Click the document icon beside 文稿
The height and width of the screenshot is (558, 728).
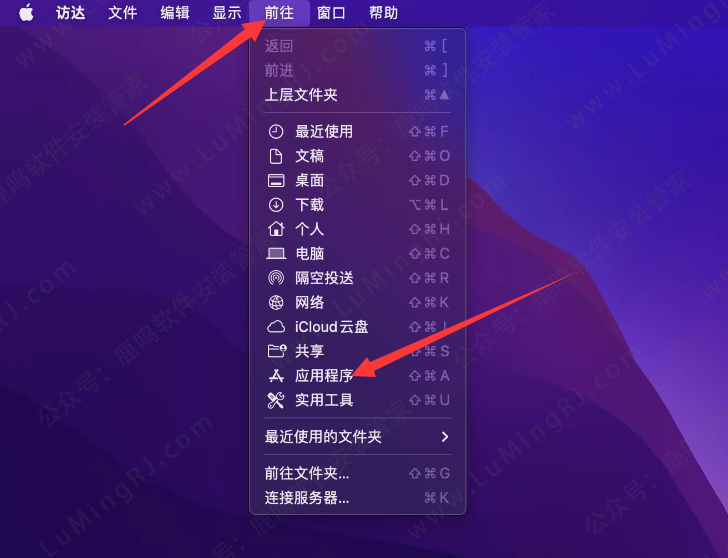[276, 156]
